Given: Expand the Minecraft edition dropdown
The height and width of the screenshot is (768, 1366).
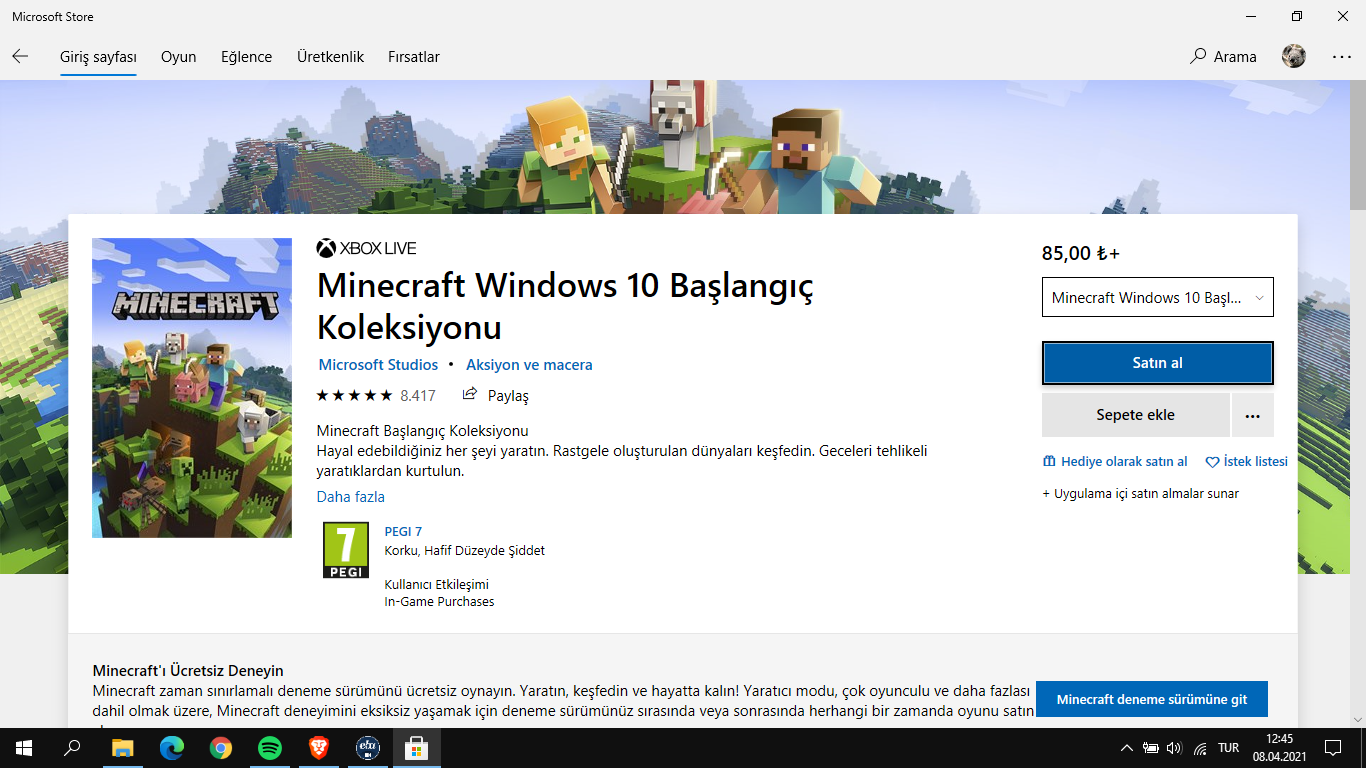Looking at the screenshot, I should pyautogui.click(x=1158, y=297).
